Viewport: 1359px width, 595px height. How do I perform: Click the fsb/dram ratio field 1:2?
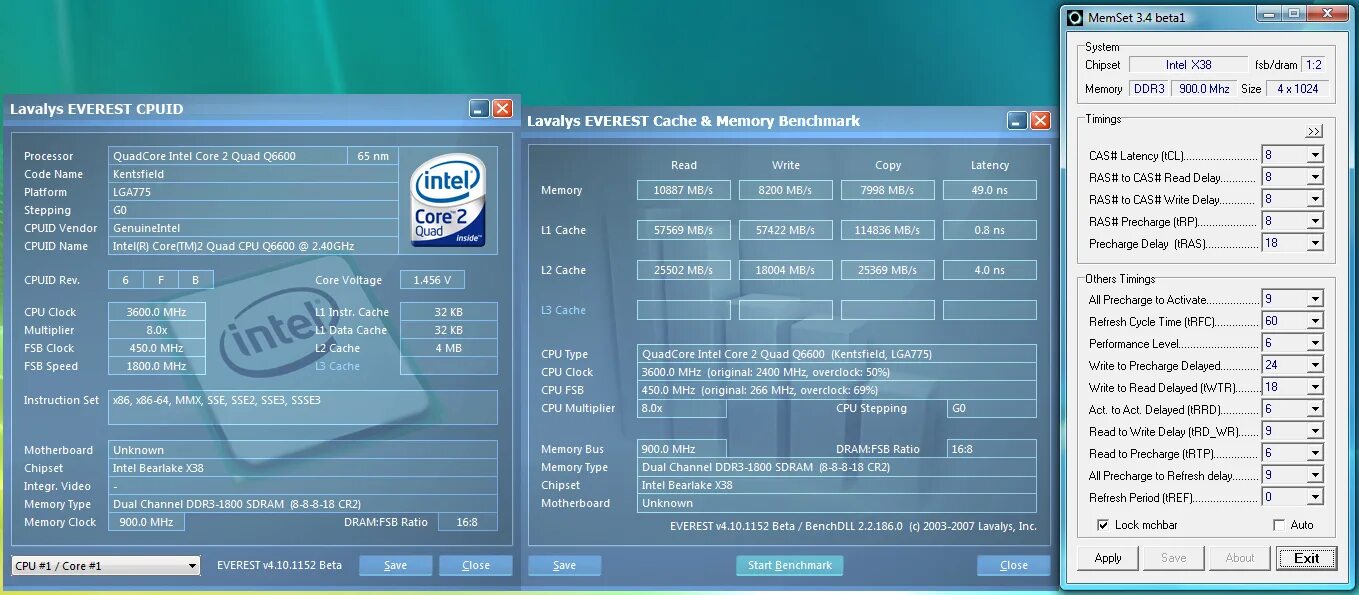1312,65
